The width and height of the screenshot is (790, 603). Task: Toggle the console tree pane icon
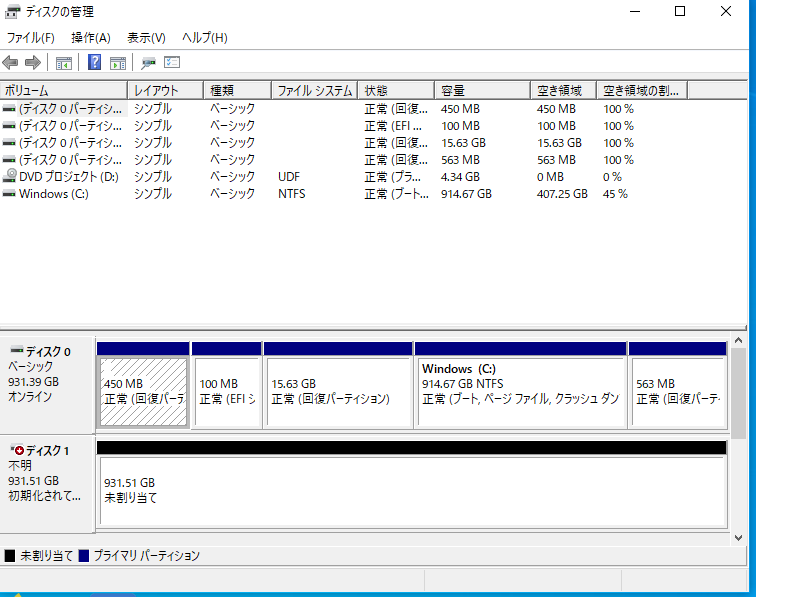[x=64, y=63]
